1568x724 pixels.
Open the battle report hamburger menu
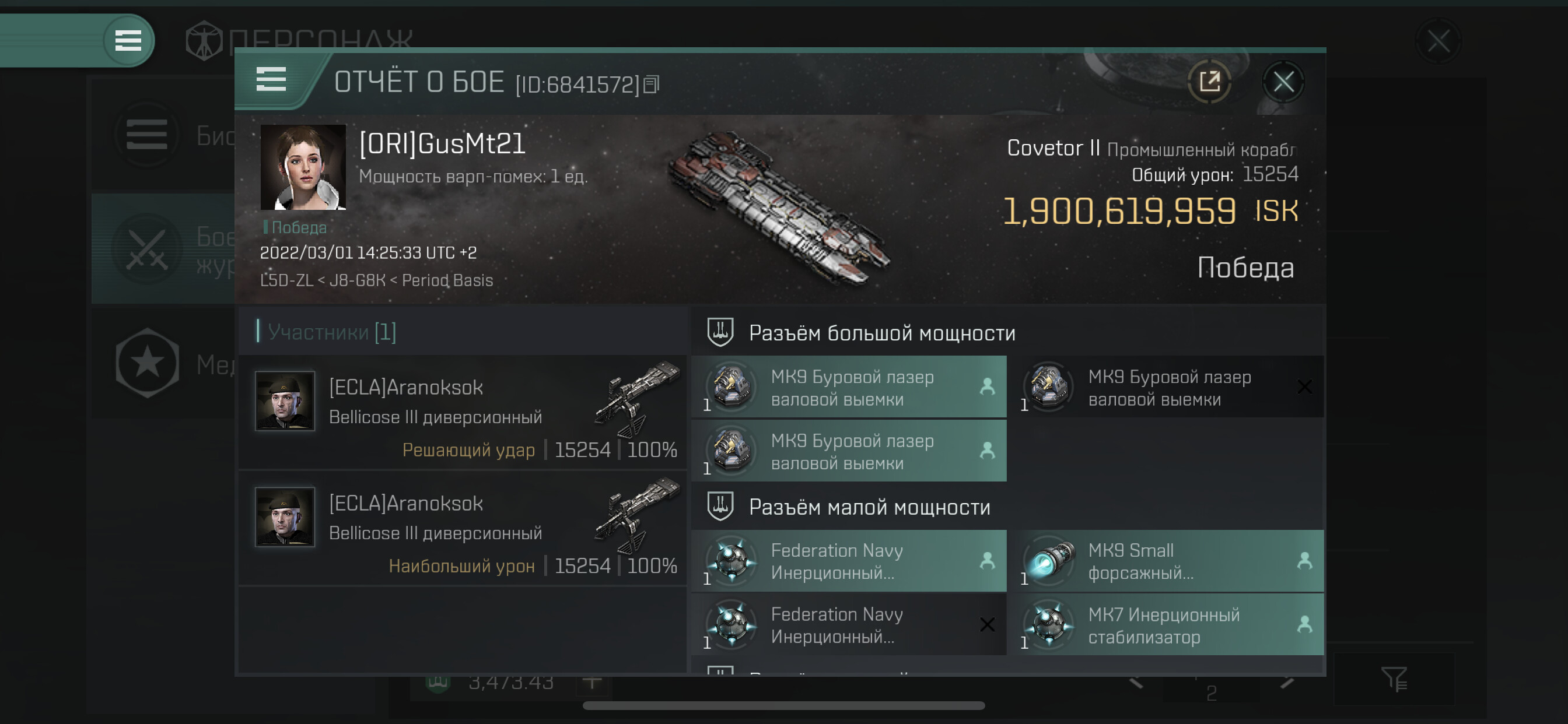pos(271,80)
